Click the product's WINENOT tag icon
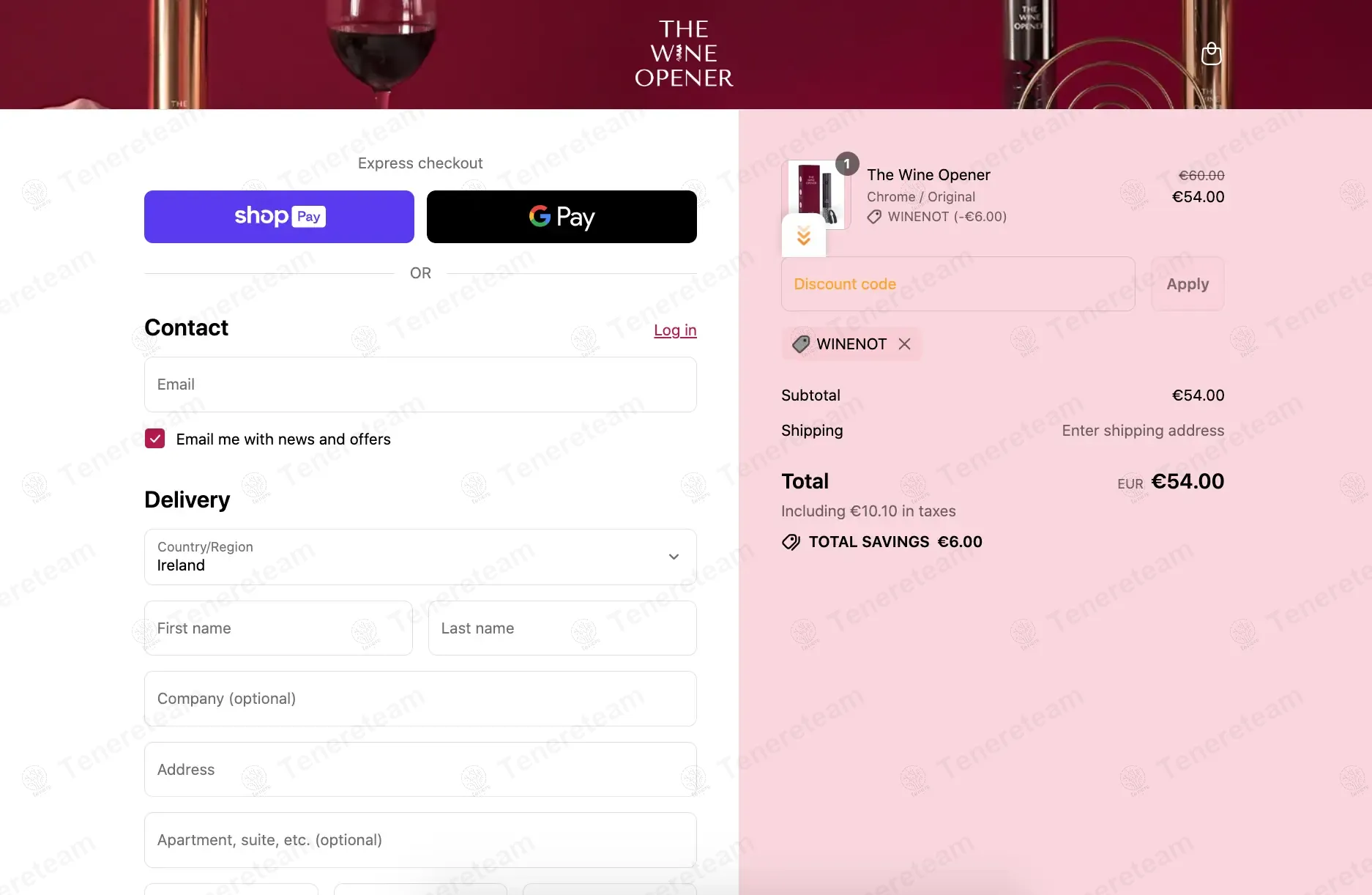 (874, 217)
